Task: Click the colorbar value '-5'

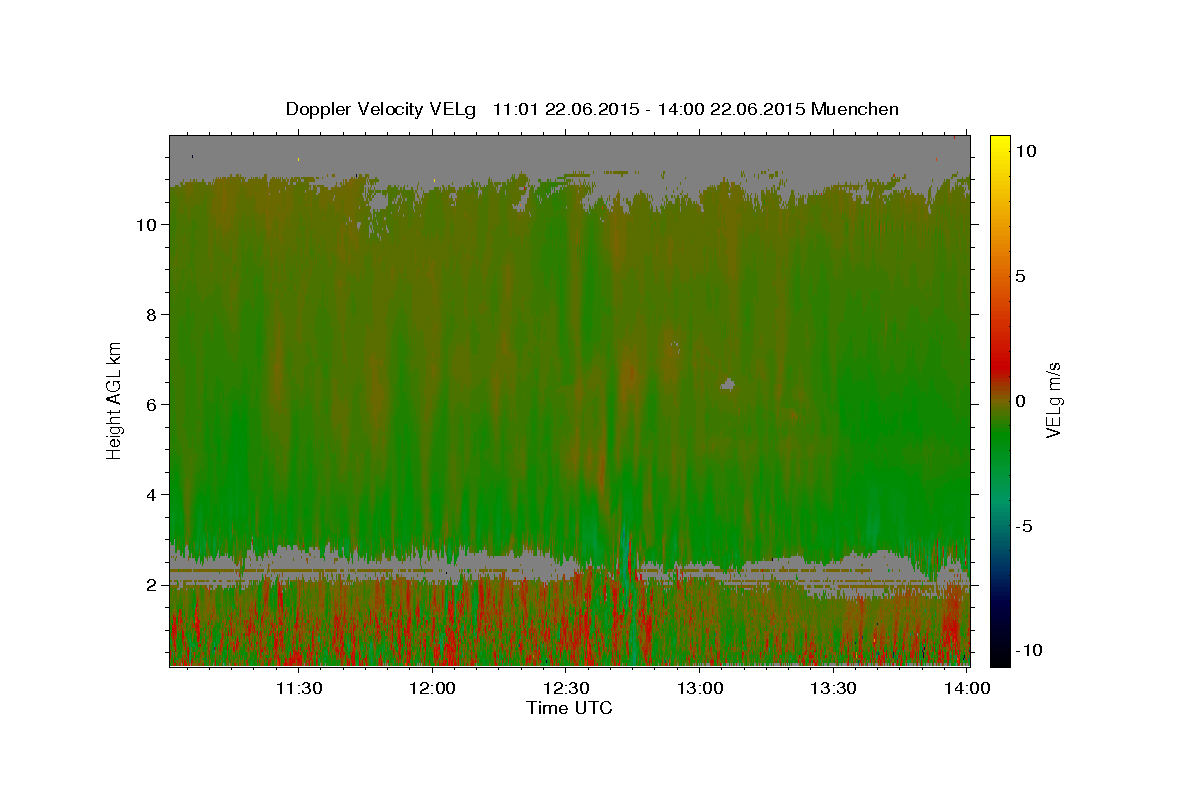Action: (1024, 526)
